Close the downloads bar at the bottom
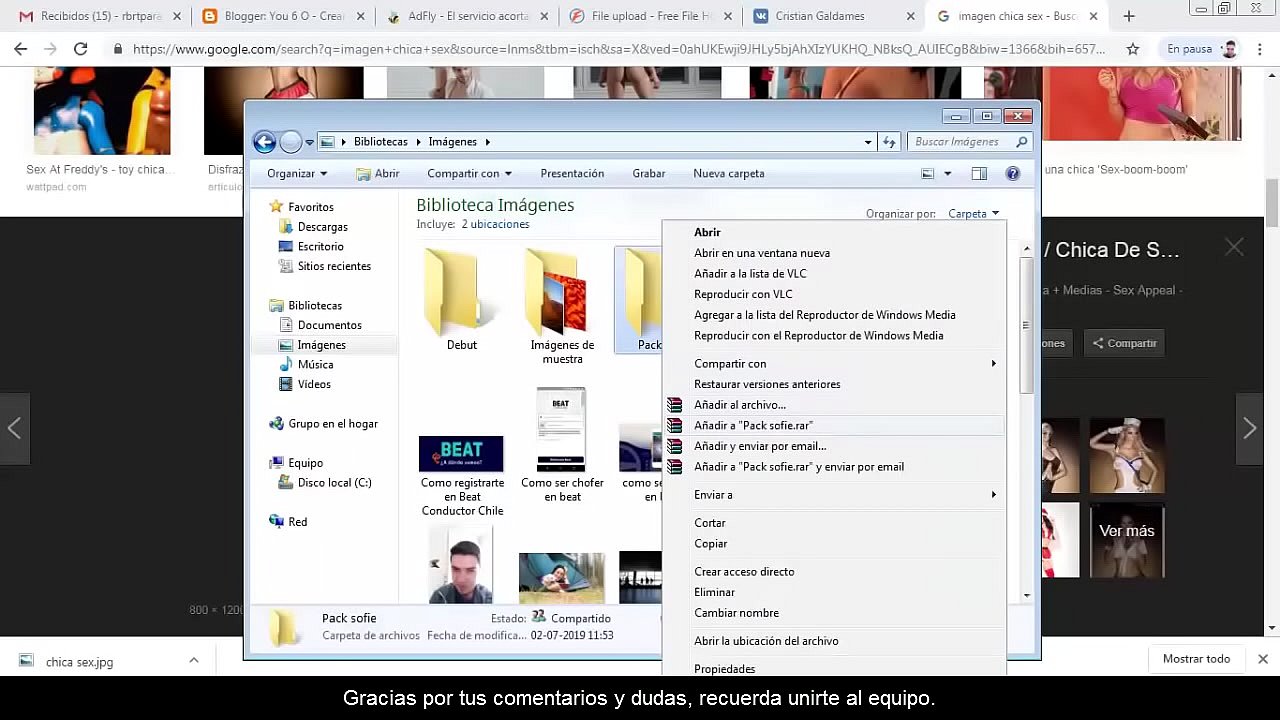This screenshot has width=1280, height=720. pos(1262,659)
